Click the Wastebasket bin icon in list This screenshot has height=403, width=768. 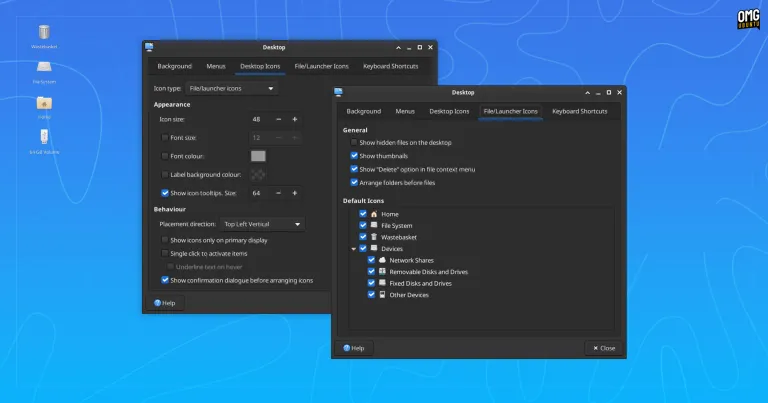374,237
